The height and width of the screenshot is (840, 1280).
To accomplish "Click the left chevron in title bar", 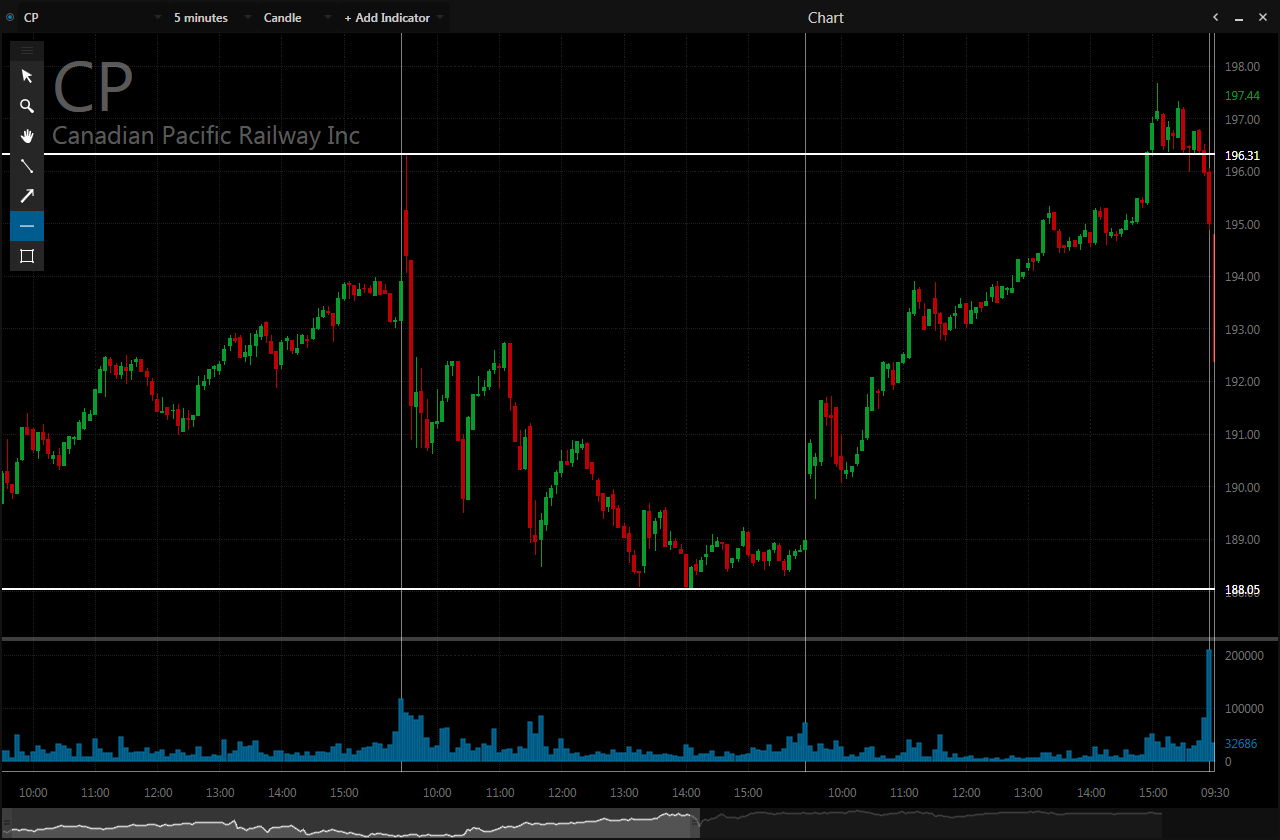I will pyautogui.click(x=1216, y=17).
